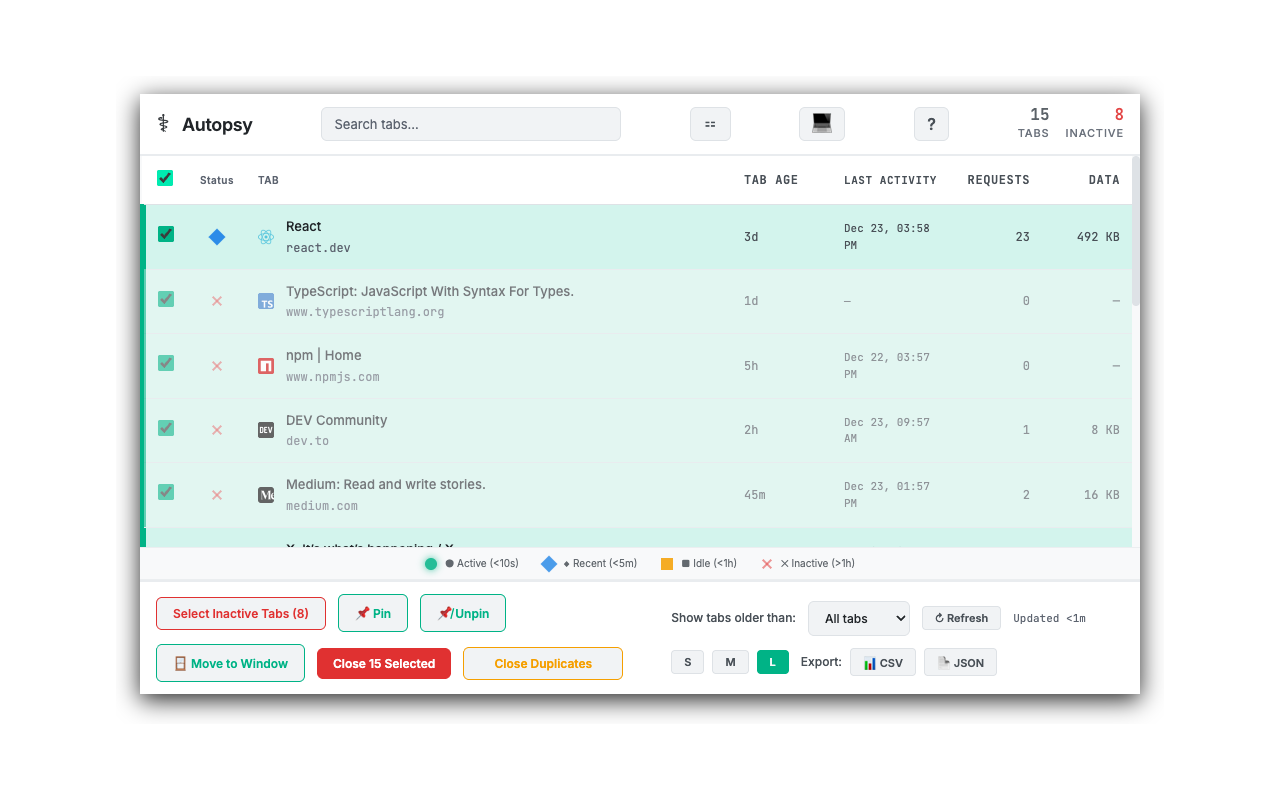1280x800 pixels.
Task: Click the DEV Community favicon
Action: point(265,429)
